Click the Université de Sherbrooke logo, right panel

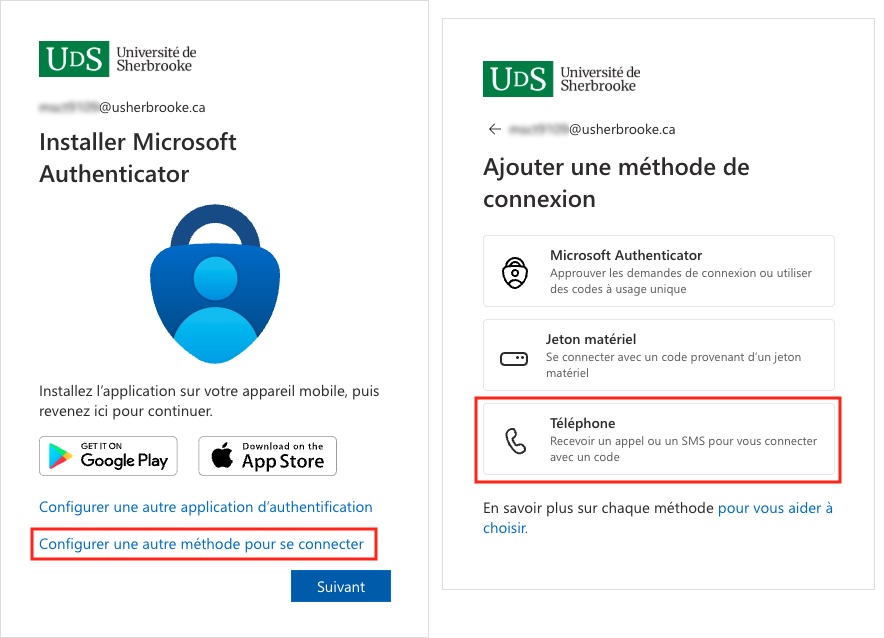coord(561,79)
